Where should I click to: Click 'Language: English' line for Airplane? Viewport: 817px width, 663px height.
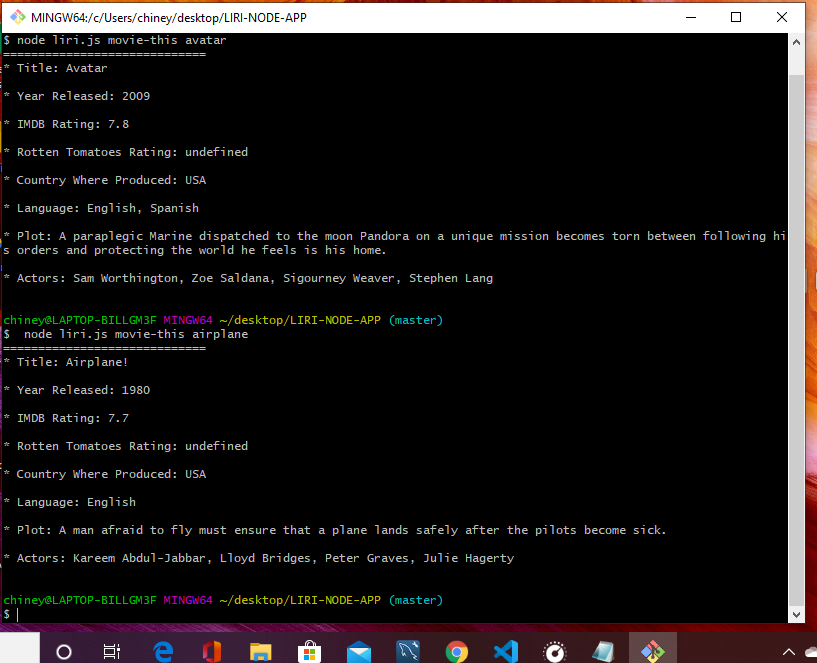tap(70, 502)
